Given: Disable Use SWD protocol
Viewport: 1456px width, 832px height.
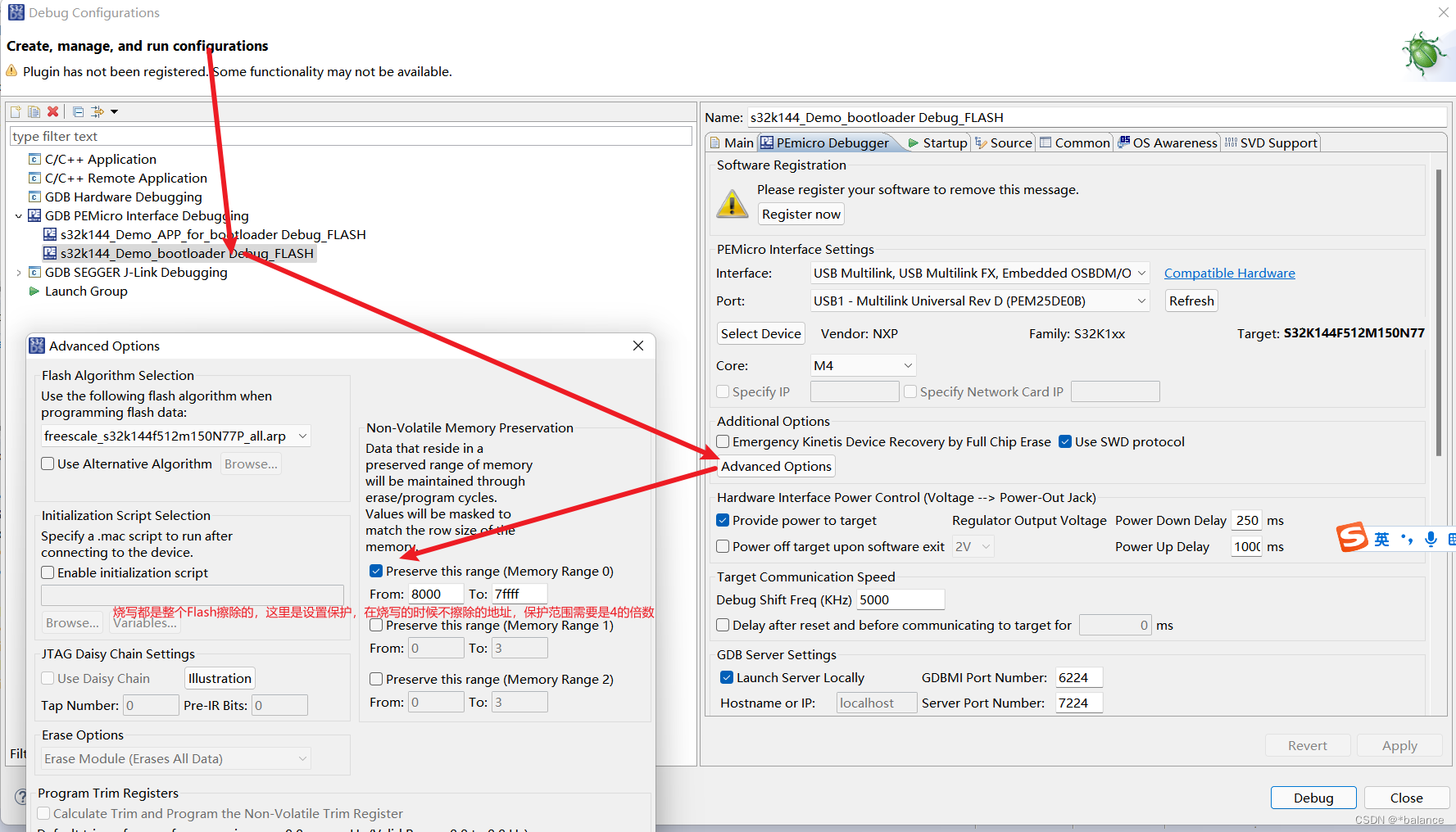Looking at the screenshot, I should 1065,441.
